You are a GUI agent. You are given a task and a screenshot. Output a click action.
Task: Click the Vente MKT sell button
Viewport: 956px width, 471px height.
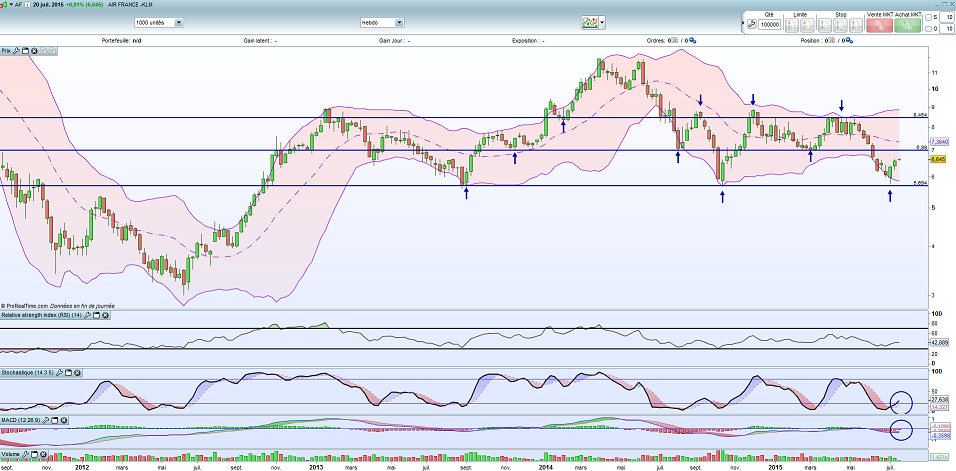879,26
